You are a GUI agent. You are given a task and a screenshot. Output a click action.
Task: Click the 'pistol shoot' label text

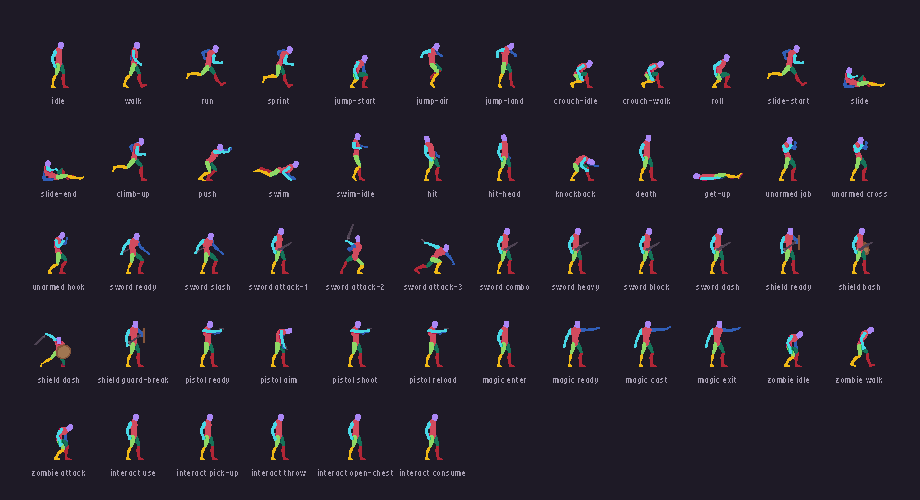point(355,380)
